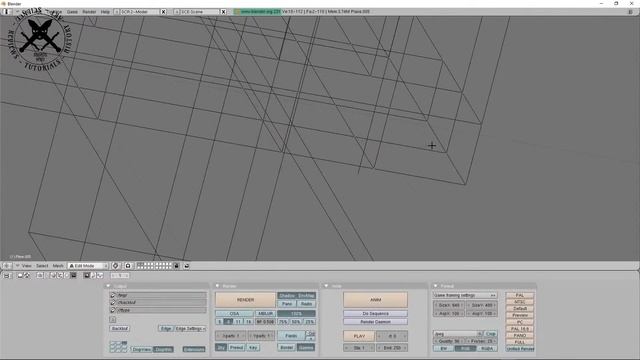The height and width of the screenshot is (360, 640).
Task: Apply the PAL format preset
Action: click(520, 295)
